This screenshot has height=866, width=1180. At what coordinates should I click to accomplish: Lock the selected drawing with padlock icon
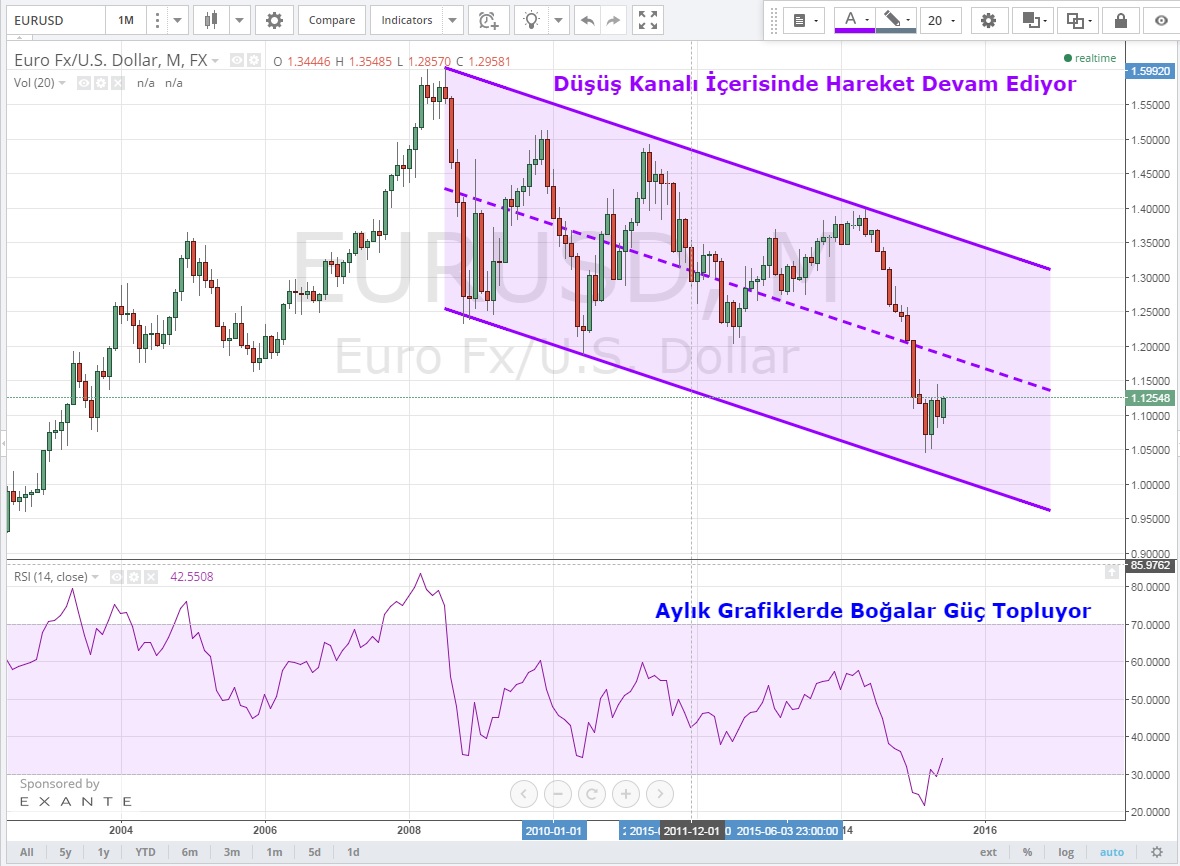pyautogui.click(x=1121, y=20)
